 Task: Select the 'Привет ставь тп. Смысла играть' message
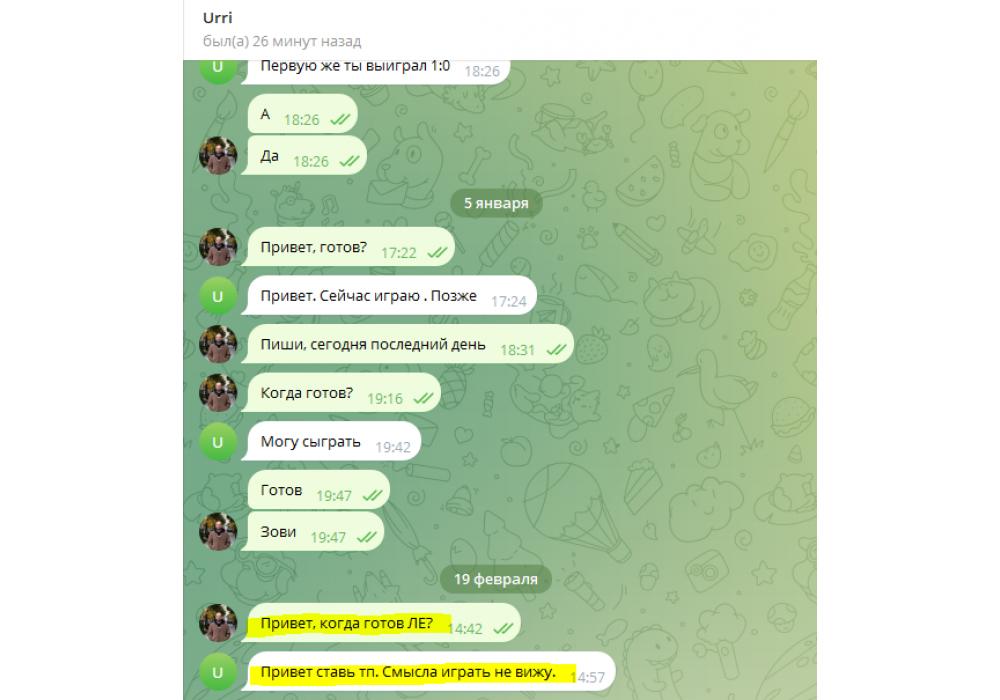tap(430, 672)
